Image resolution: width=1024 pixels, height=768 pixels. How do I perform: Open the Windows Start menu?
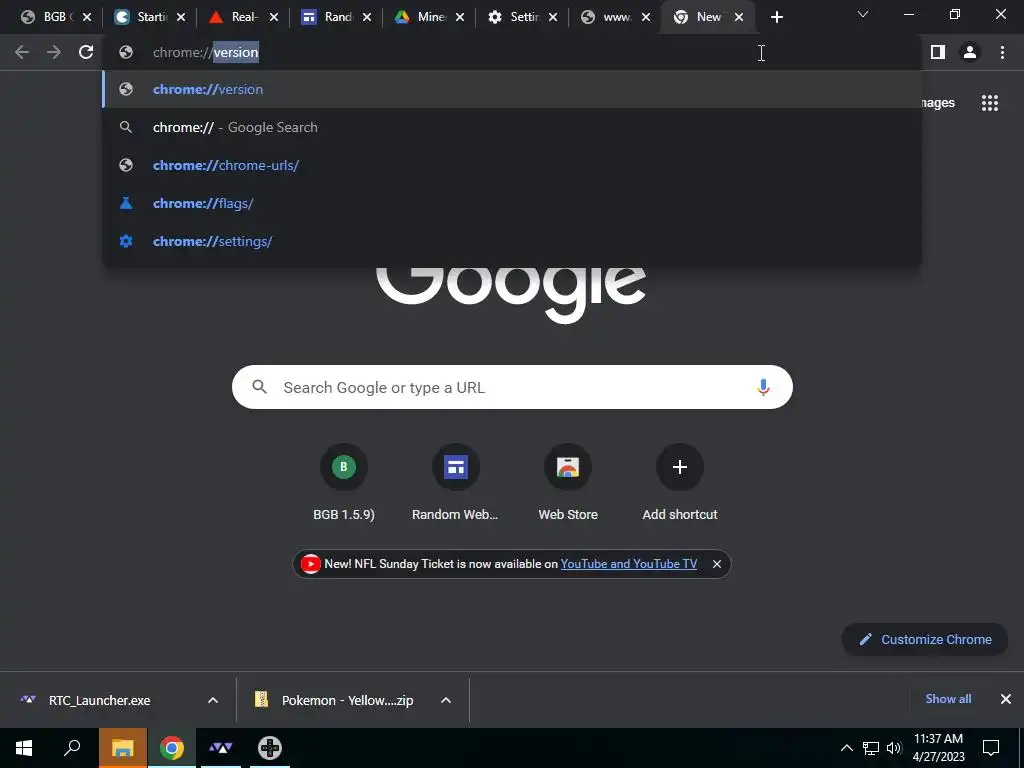tap(24, 748)
